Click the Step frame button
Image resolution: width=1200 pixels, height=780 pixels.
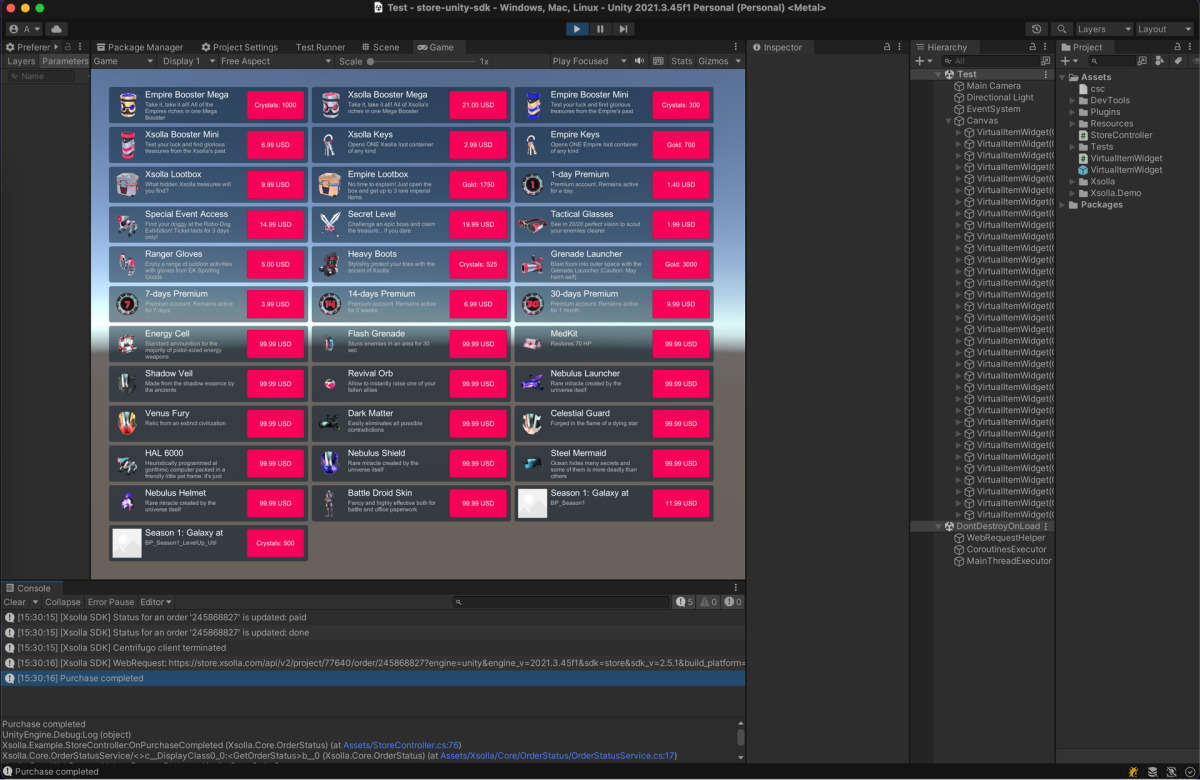click(x=623, y=29)
